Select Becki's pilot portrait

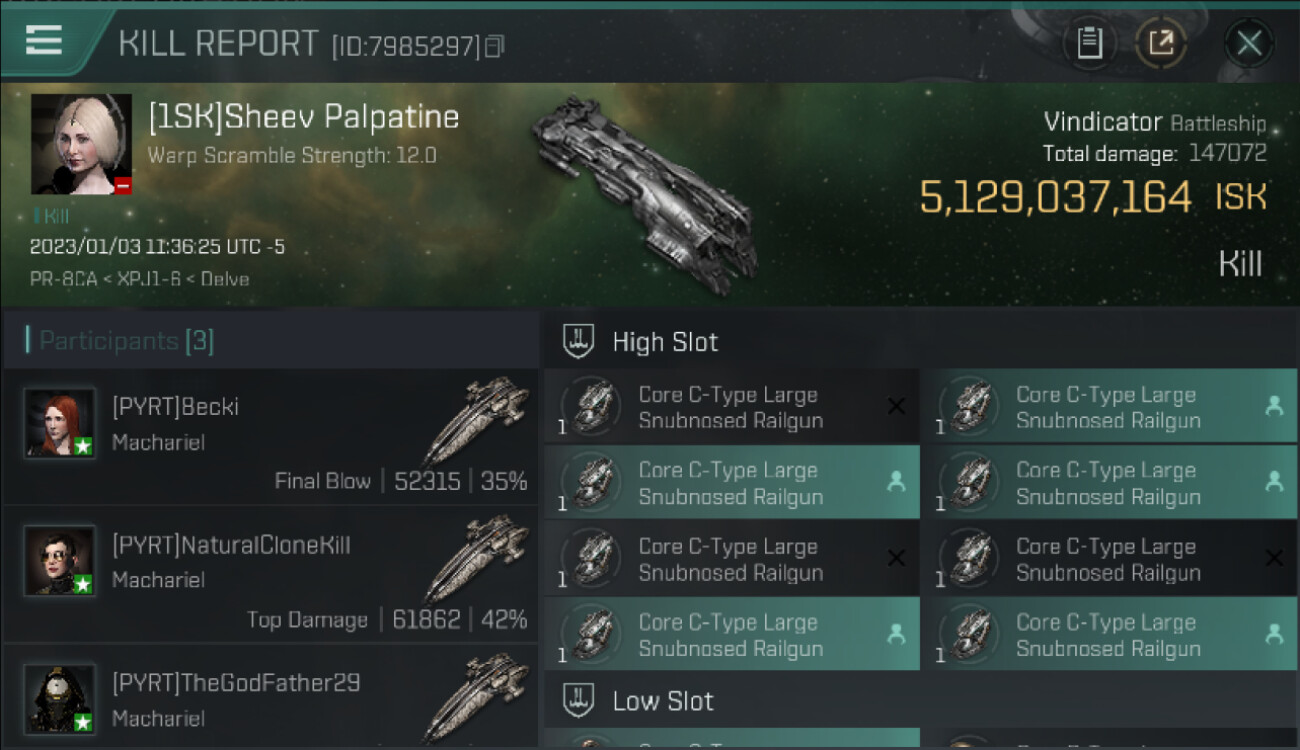click(60, 423)
